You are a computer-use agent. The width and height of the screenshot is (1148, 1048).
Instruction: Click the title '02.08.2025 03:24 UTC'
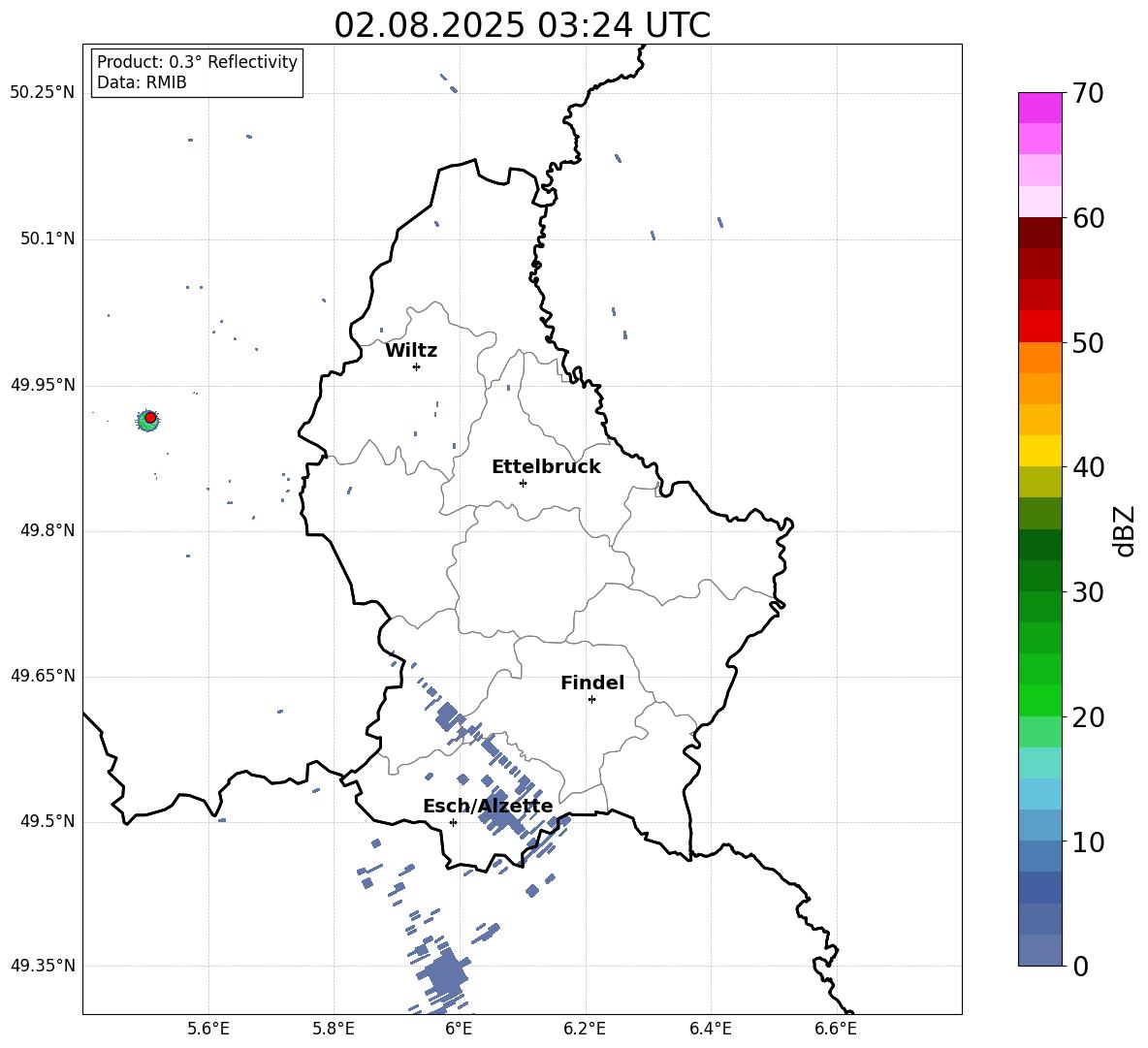(x=522, y=25)
